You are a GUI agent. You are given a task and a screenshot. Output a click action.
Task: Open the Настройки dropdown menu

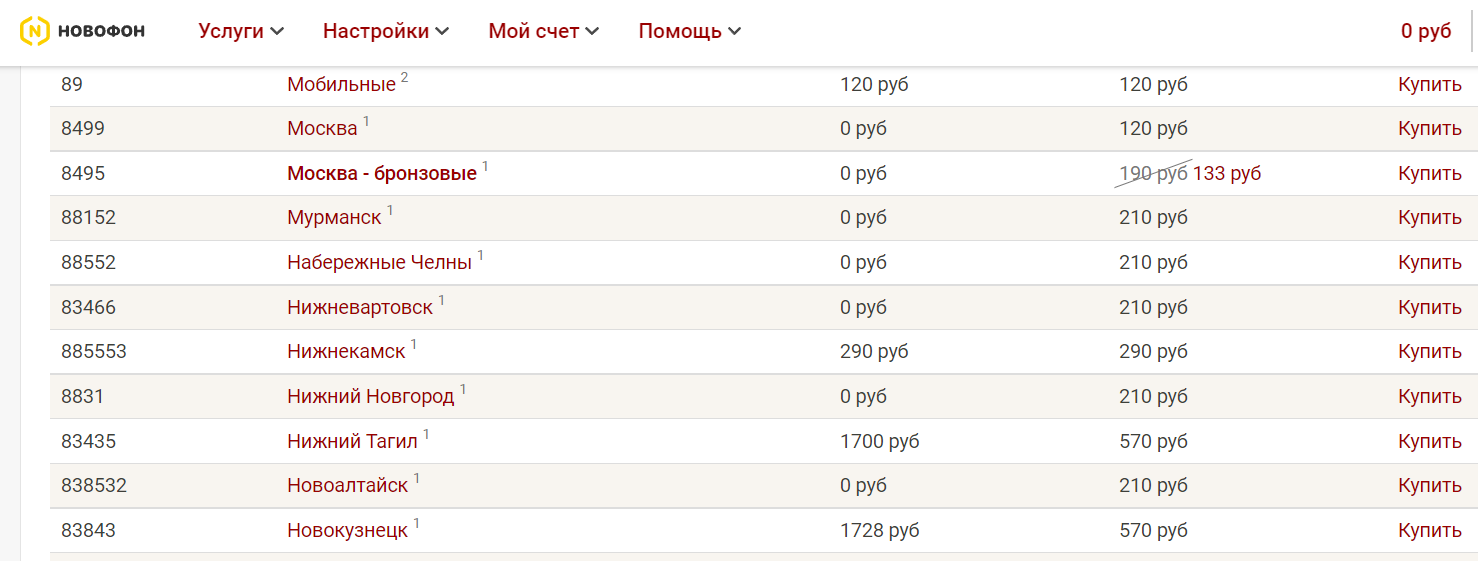[385, 31]
